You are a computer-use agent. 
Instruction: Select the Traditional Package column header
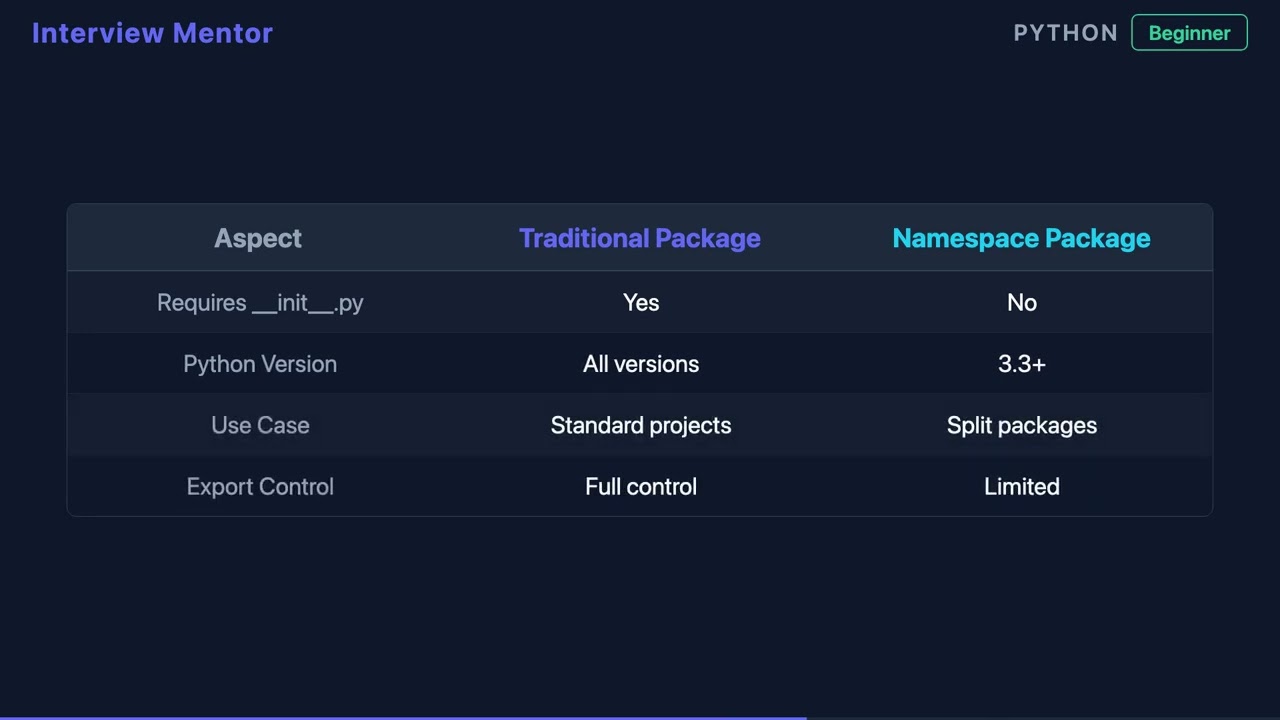click(x=640, y=238)
